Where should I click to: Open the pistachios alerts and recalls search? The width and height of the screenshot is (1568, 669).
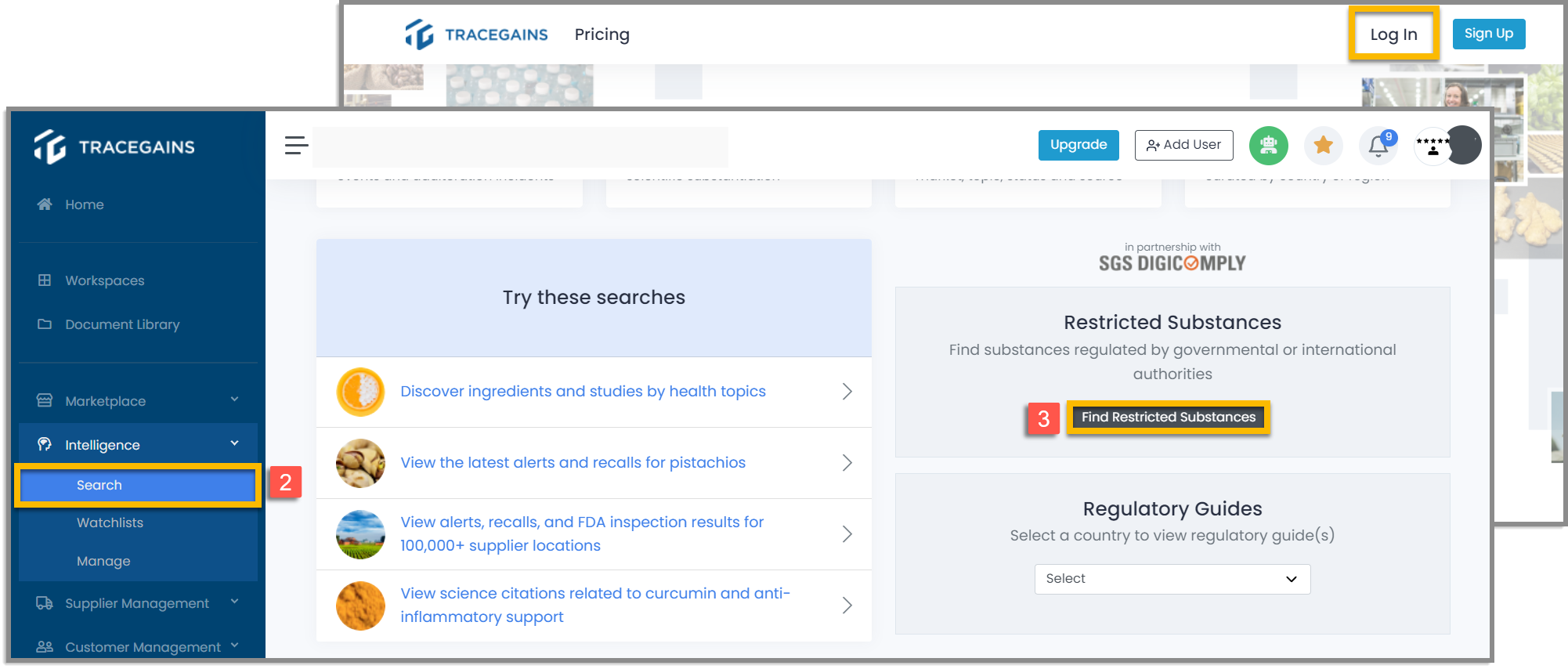pos(594,463)
